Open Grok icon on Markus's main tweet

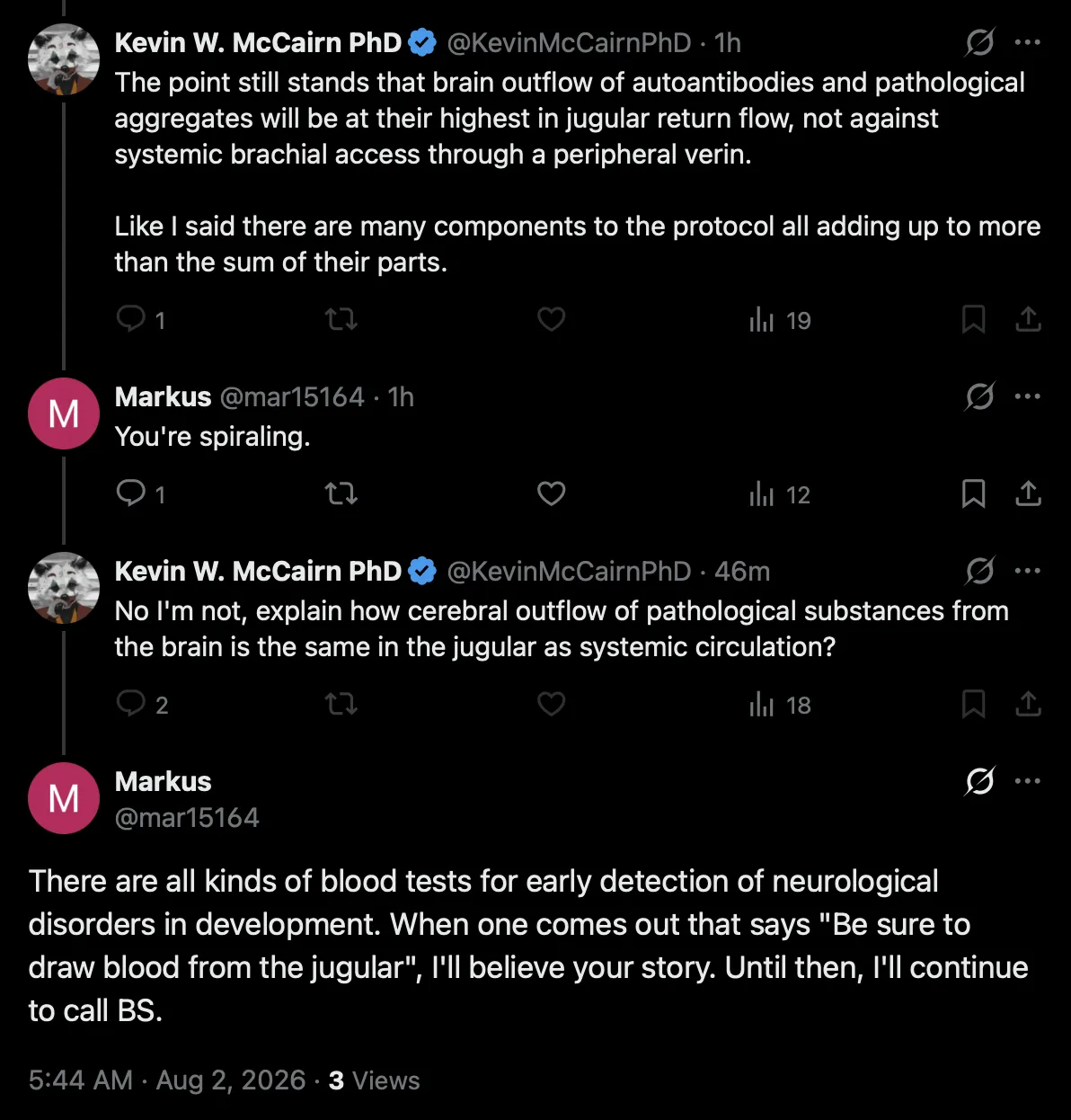coord(979,781)
